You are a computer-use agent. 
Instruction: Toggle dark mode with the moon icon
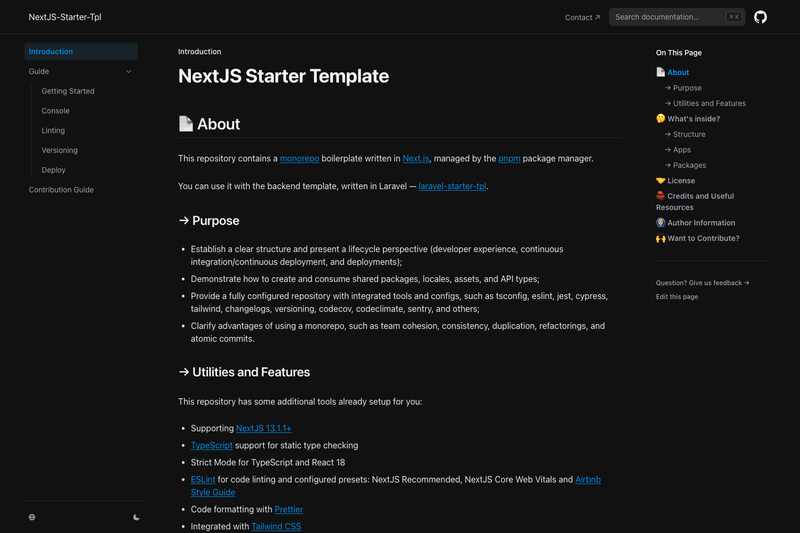click(x=136, y=517)
